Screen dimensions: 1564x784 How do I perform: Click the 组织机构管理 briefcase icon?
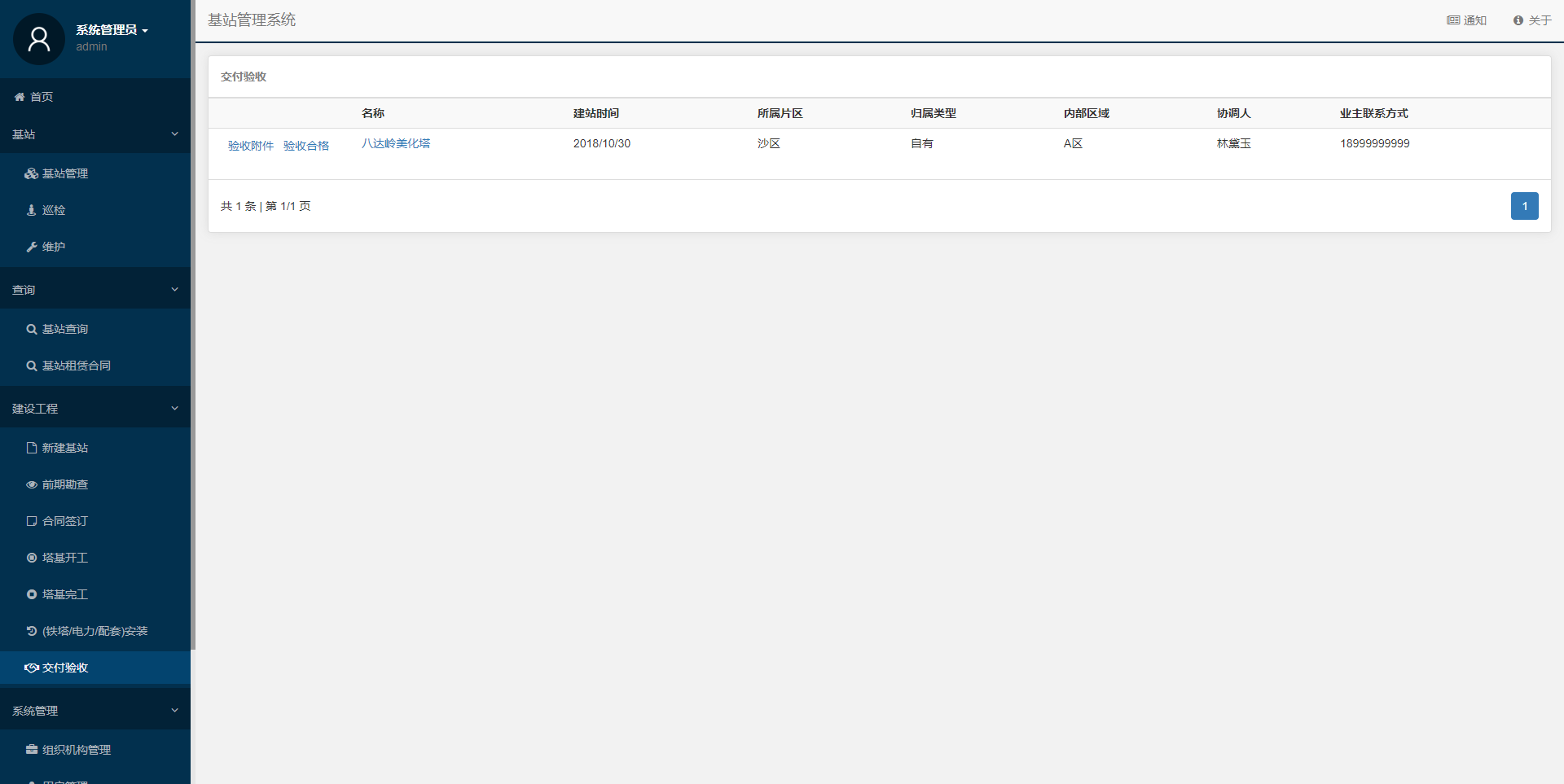[x=31, y=750]
